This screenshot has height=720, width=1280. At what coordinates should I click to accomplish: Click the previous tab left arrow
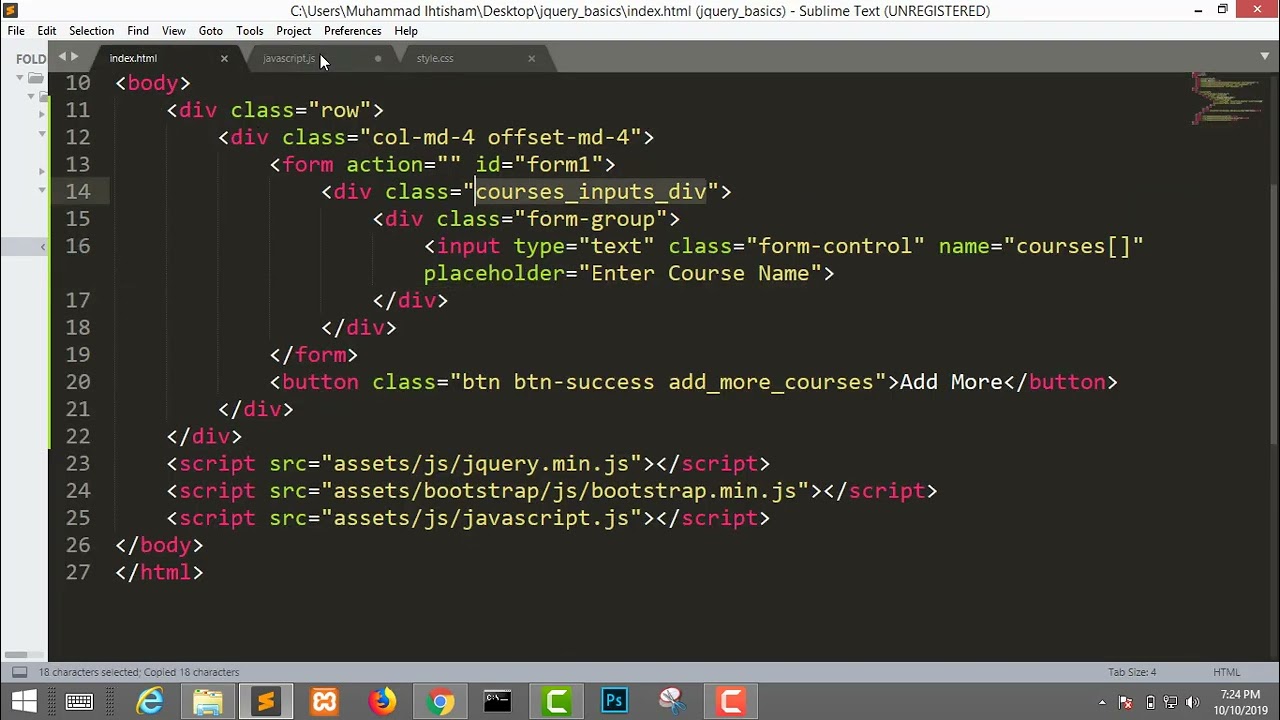[x=62, y=57]
